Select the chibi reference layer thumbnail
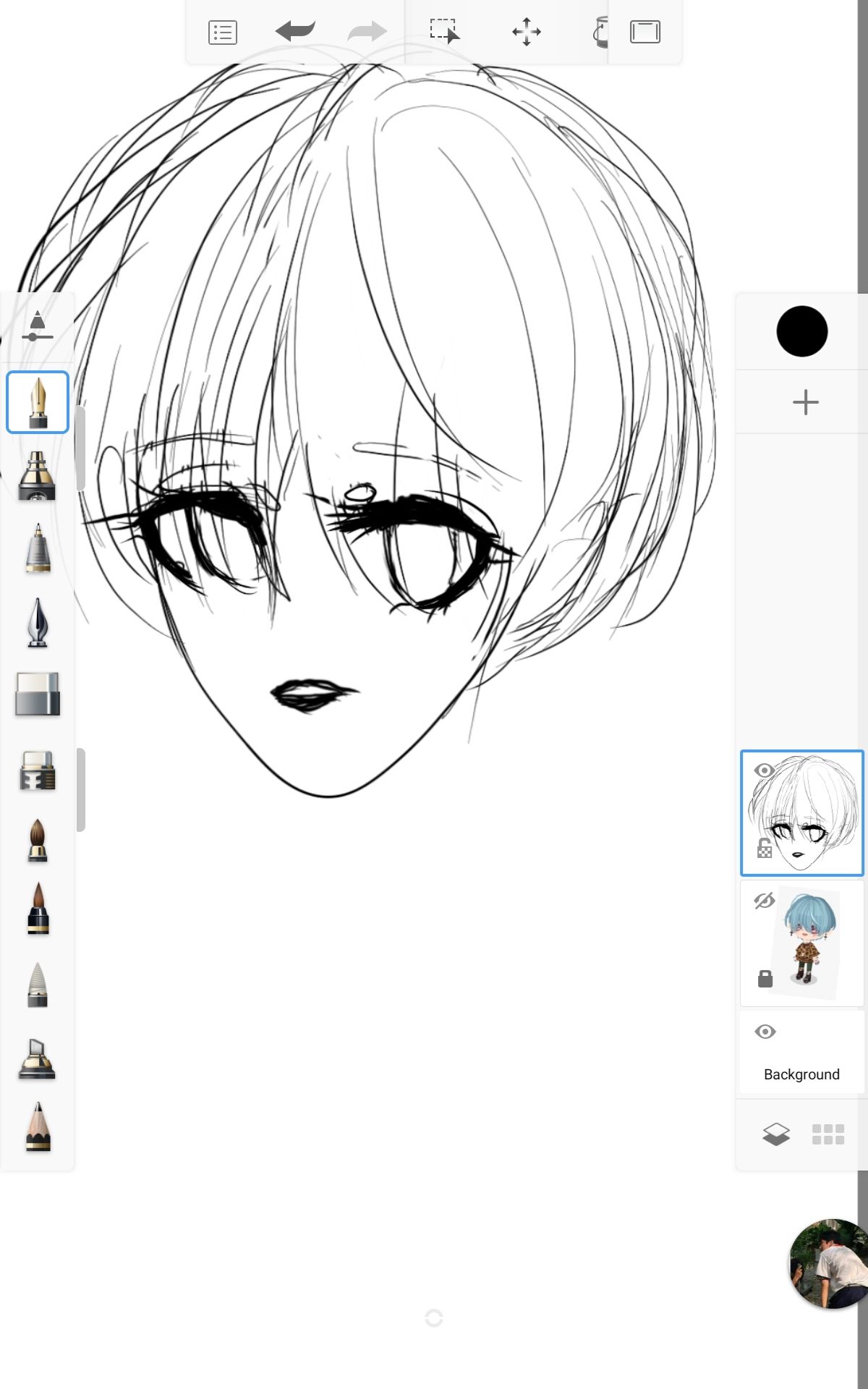The height and width of the screenshot is (1389, 868). tap(802, 943)
